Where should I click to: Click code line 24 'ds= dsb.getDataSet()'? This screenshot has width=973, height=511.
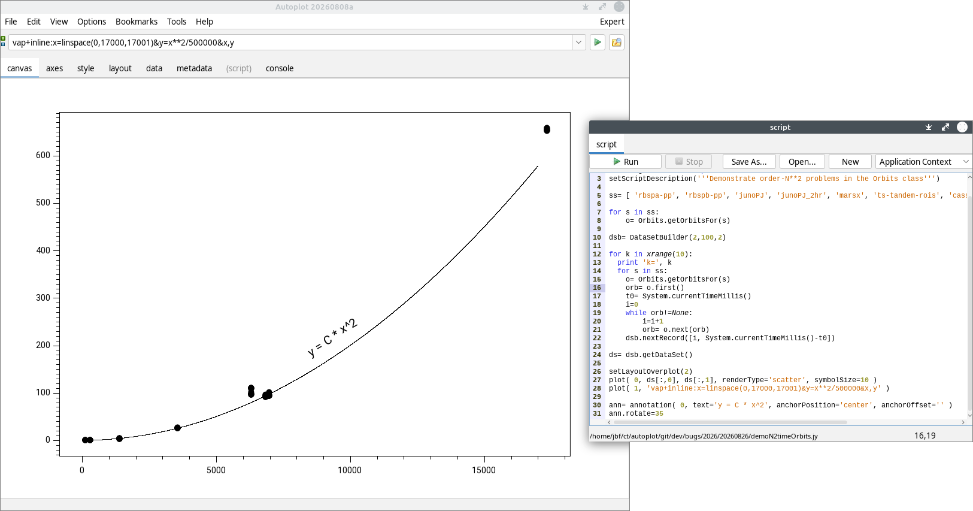[650, 355]
